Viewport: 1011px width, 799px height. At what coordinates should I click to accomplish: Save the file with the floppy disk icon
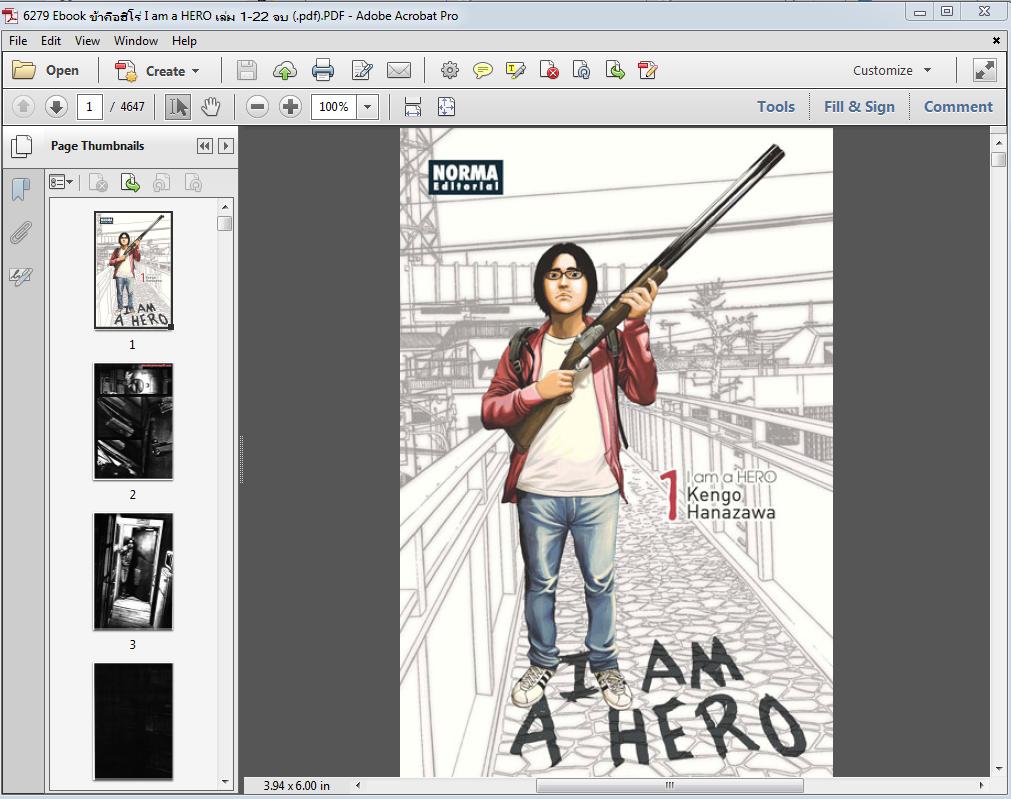click(246, 70)
